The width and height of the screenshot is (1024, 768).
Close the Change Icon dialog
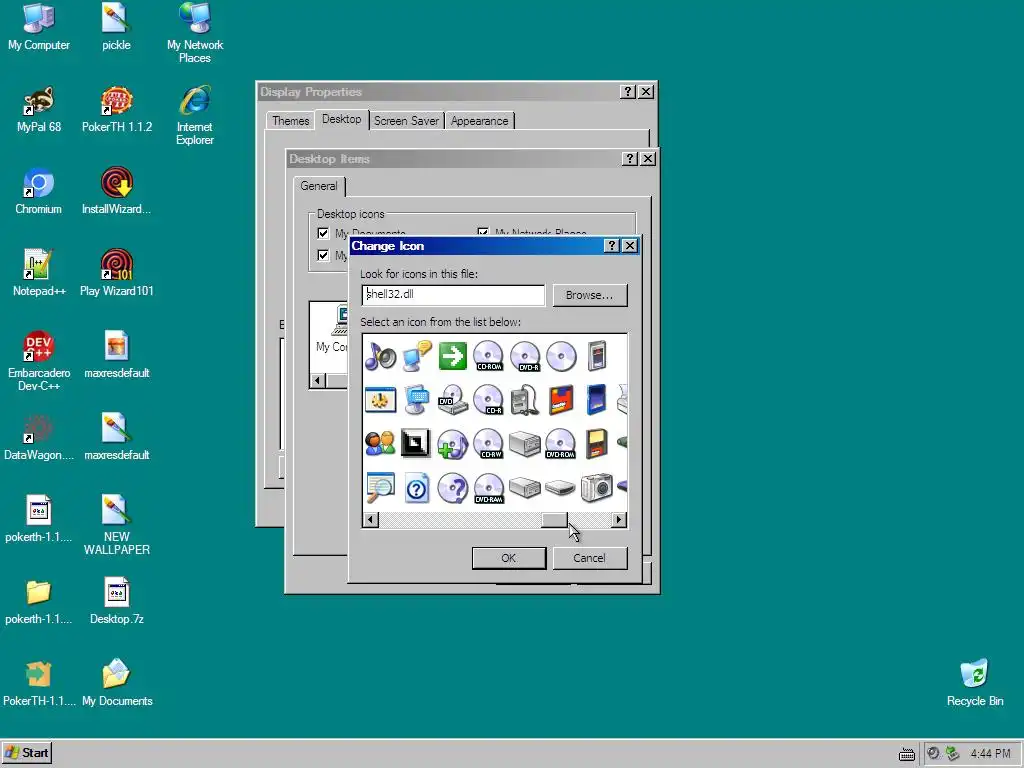click(x=630, y=246)
